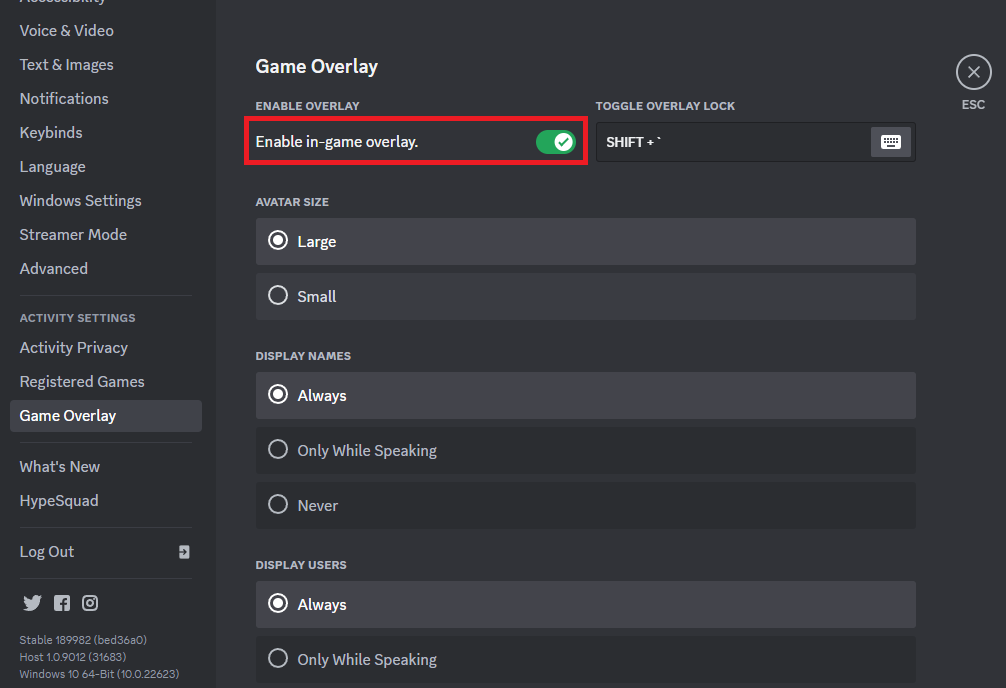The width and height of the screenshot is (1006, 688).
Task: Click the Twitter bird icon
Action: 32,603
